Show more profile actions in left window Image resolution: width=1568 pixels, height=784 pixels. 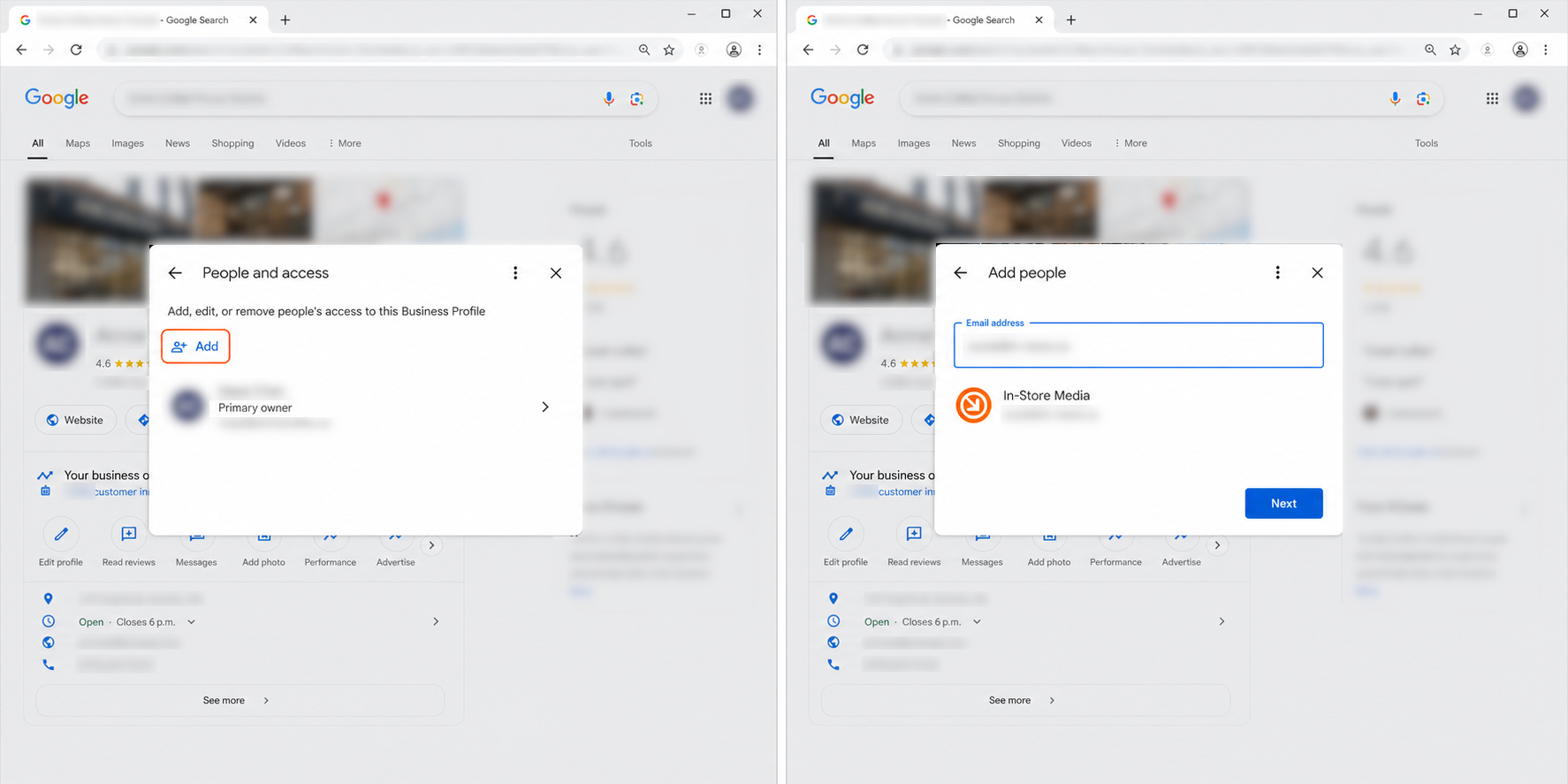[431, 545]
